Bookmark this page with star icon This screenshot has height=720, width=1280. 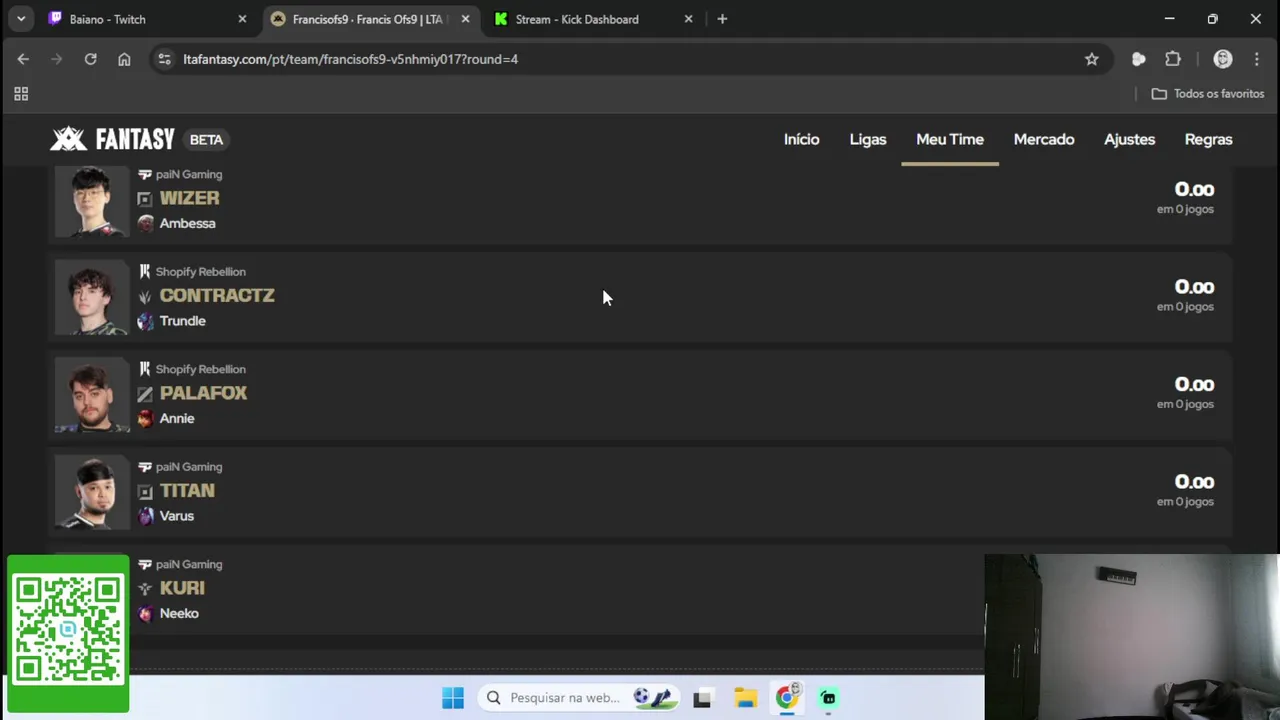point(1092,59)
